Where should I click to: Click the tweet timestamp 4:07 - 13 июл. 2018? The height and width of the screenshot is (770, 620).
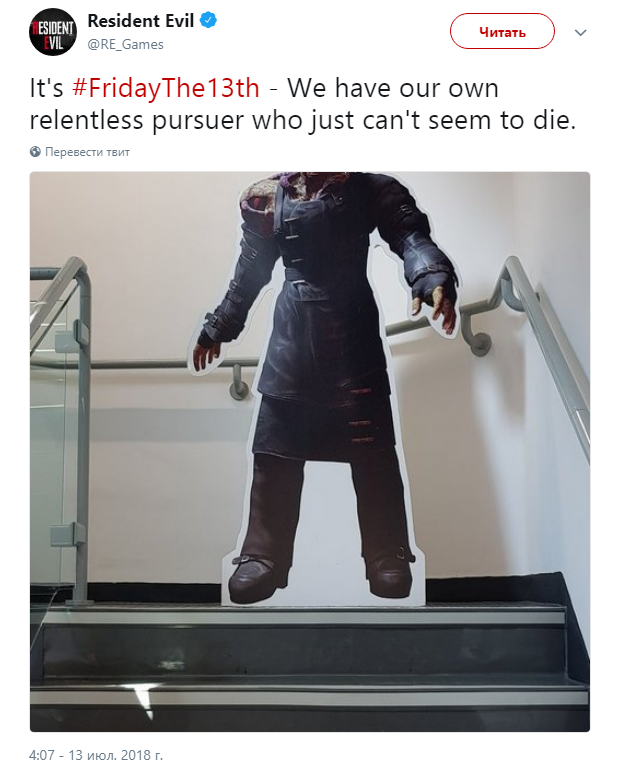(96, 754)
